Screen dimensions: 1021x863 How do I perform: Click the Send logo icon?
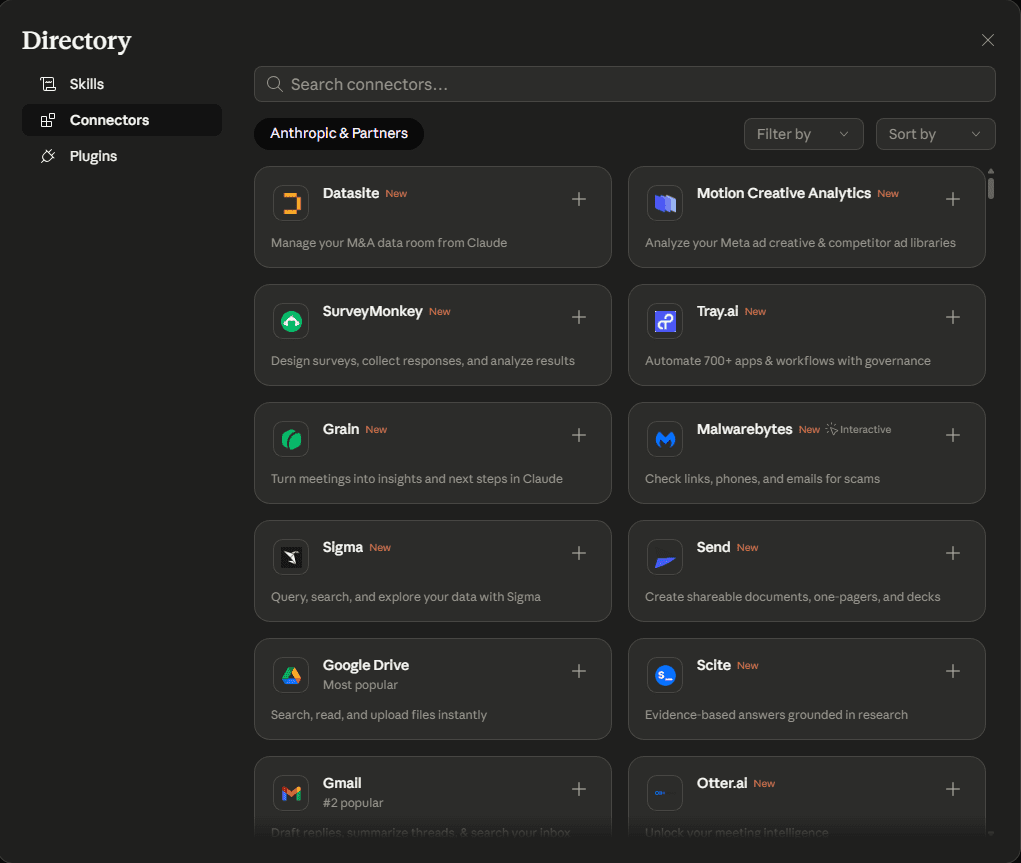[665, 557]
